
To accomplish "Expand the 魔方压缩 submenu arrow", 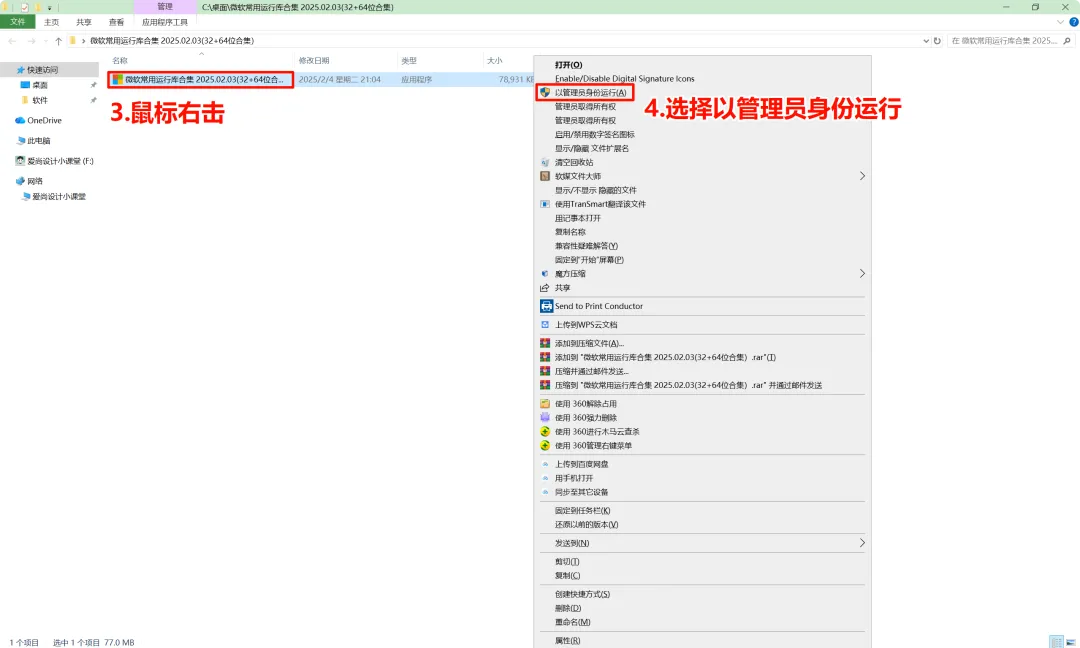I will point(862,274).
